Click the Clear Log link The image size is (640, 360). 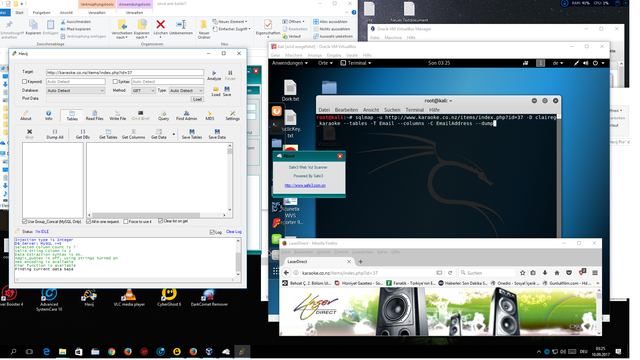click(x=234, y=231)
